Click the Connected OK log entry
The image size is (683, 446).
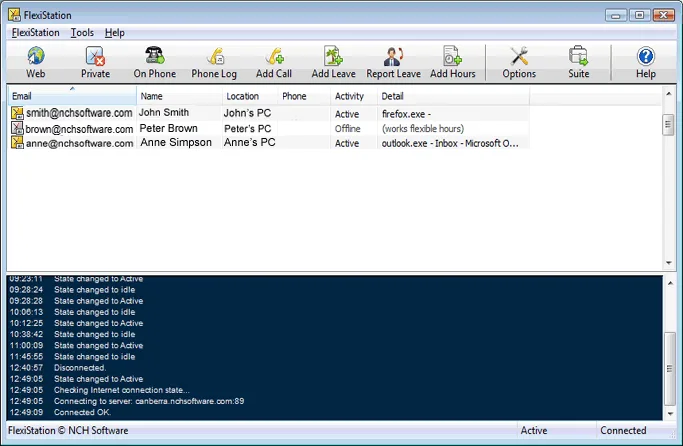[60, 412]
